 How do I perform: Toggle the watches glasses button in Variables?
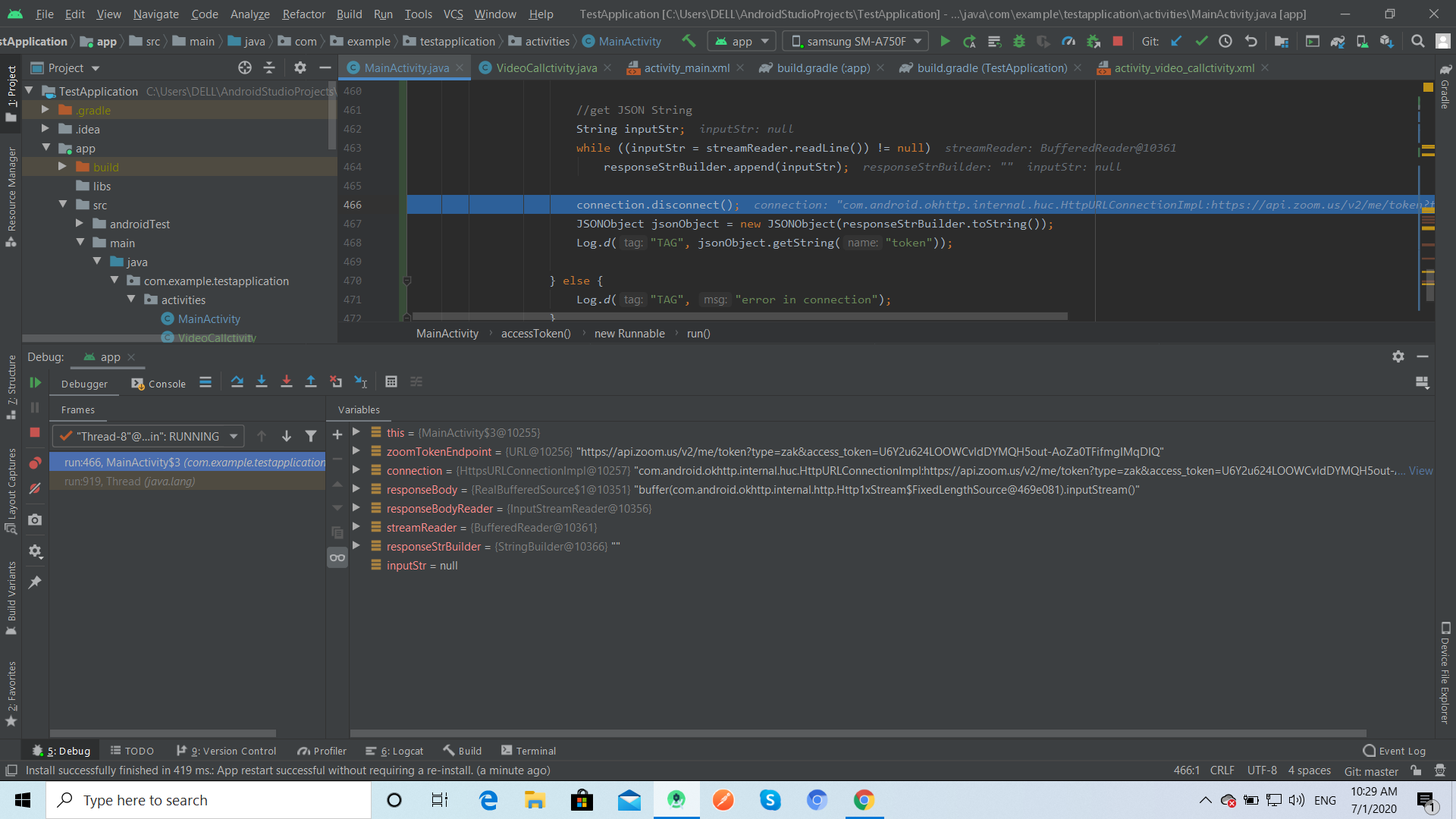tap(337, 558)
